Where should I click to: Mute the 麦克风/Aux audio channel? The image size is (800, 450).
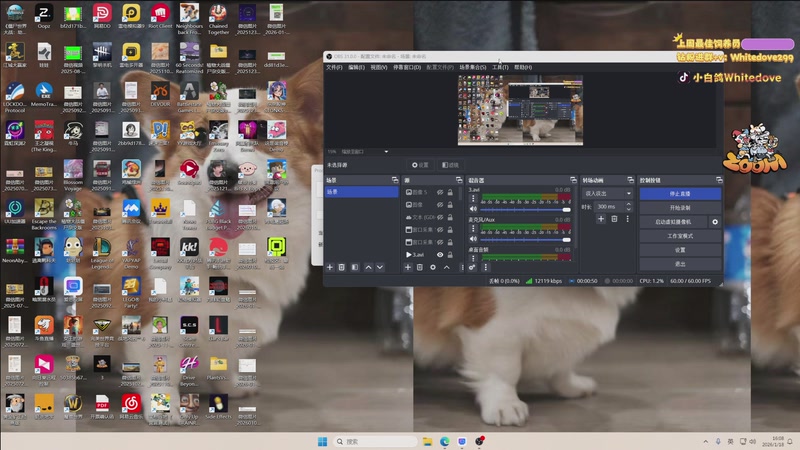coord(473,239)
